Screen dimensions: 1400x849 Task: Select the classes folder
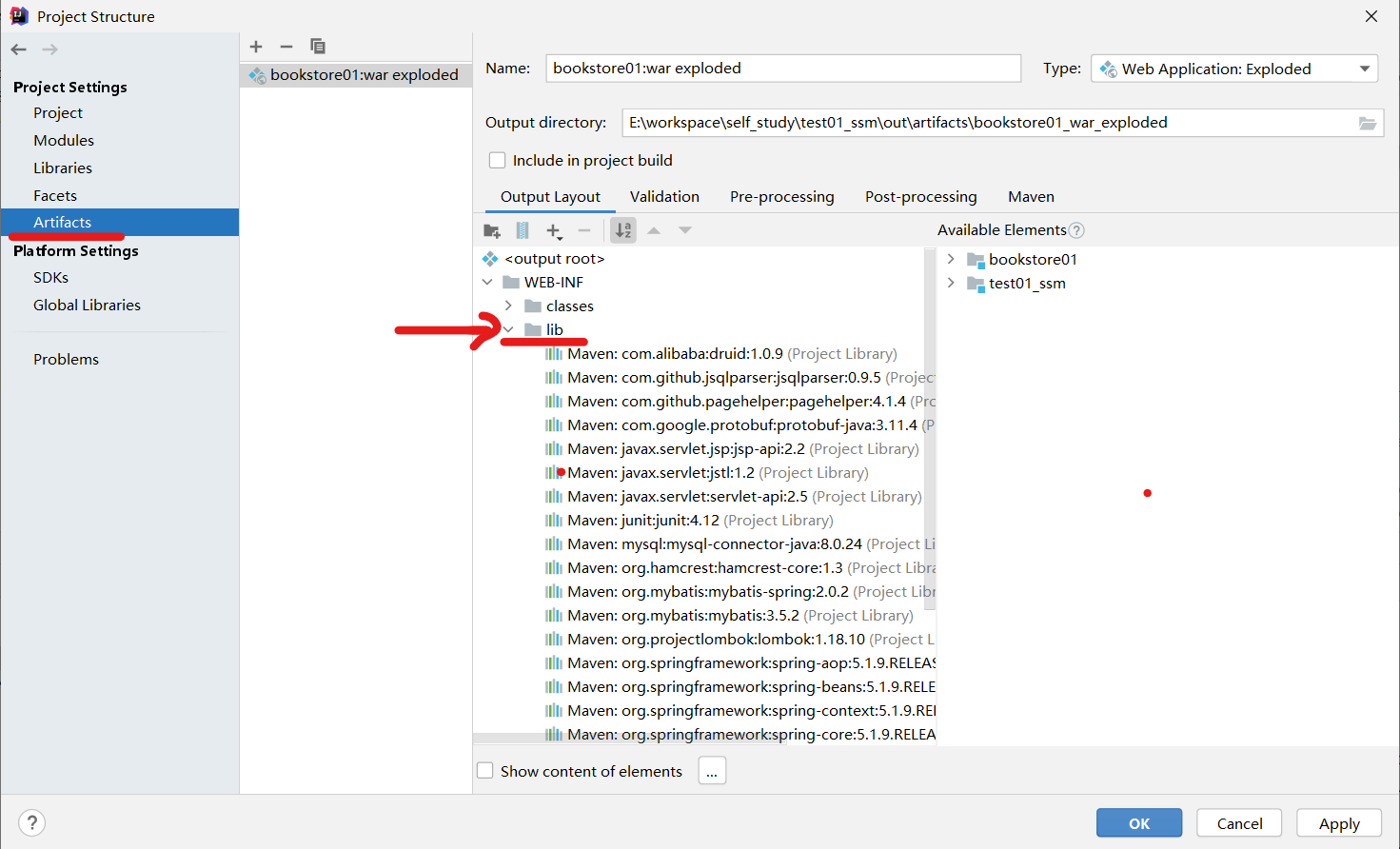click(560, 306)
